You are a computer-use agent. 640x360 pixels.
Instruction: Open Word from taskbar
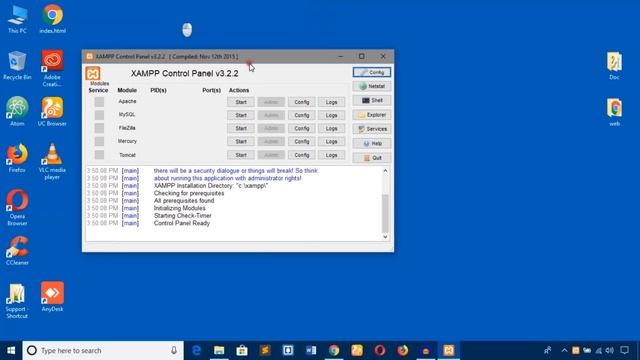pos(311,351)
